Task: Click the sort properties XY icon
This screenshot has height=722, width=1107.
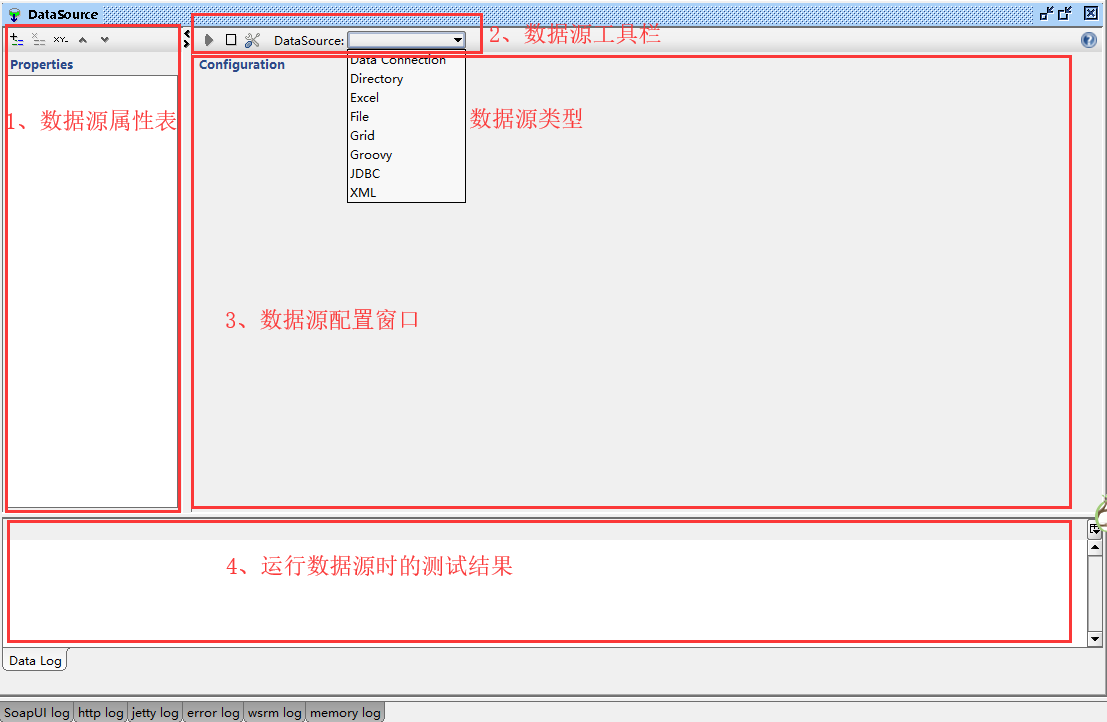Action: point(61,40)
